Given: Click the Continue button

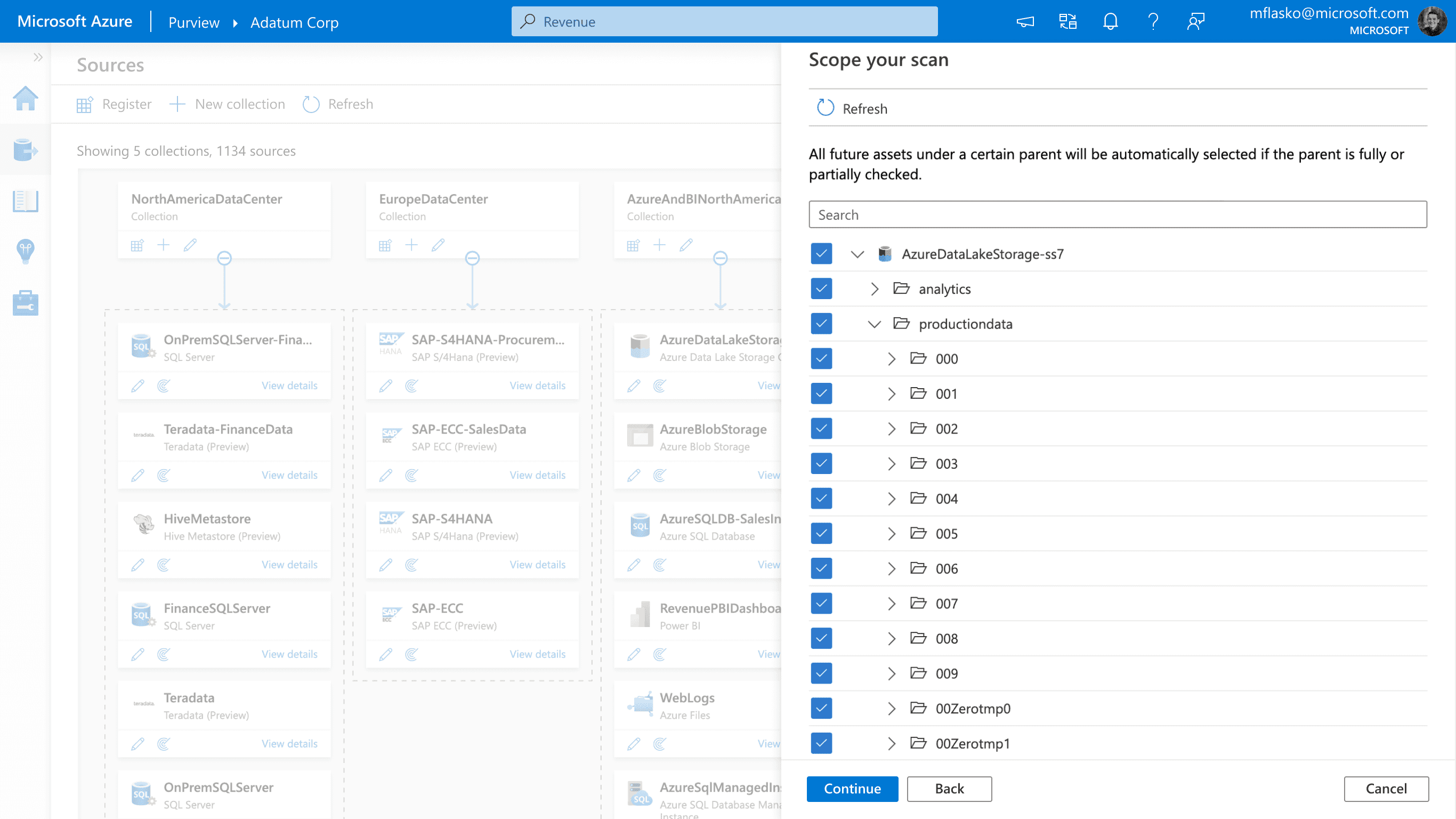Looking at the screenshot, I should click(x=852, y=789).
